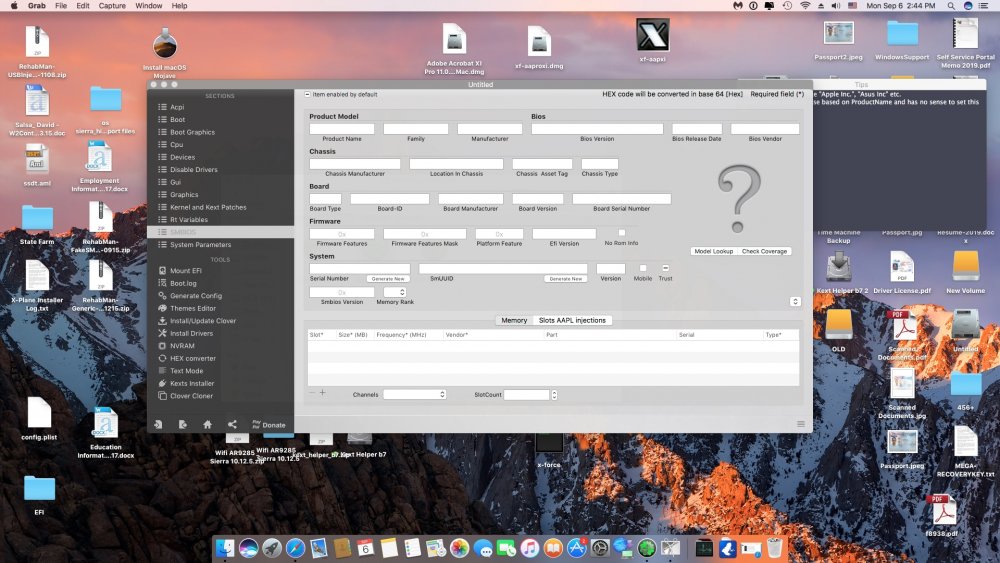Select the config.plist file on the desktop

(x=39, y=420)
